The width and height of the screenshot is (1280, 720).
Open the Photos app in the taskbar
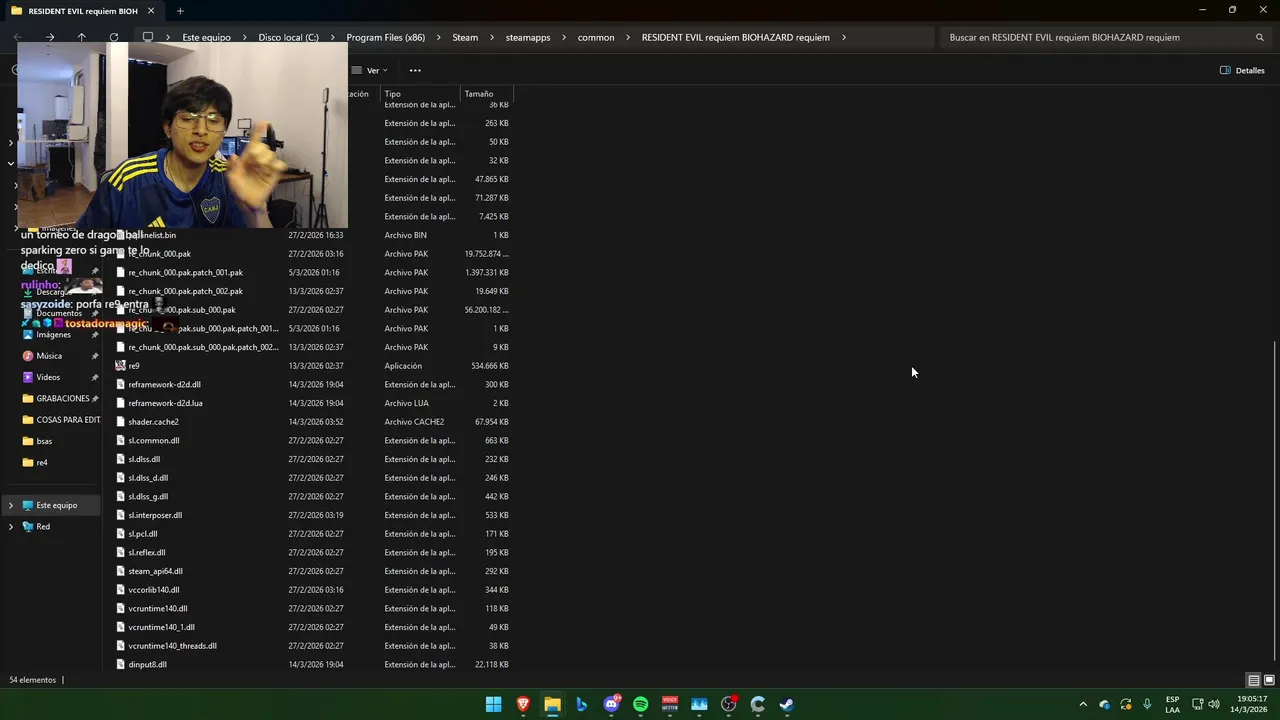pyautogui.click(x=699, y=704)
